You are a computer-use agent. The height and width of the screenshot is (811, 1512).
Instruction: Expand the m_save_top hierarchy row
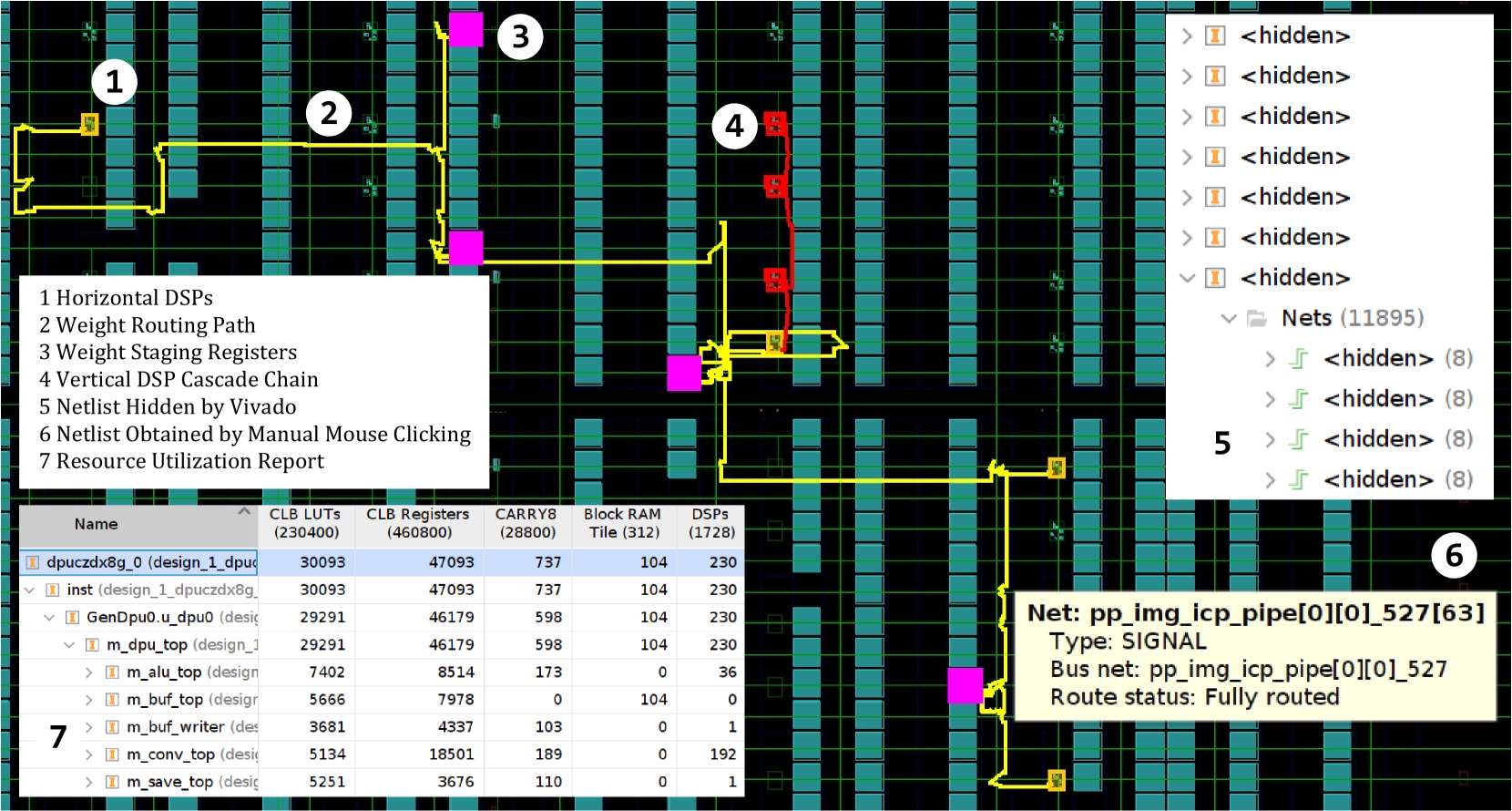89,782
